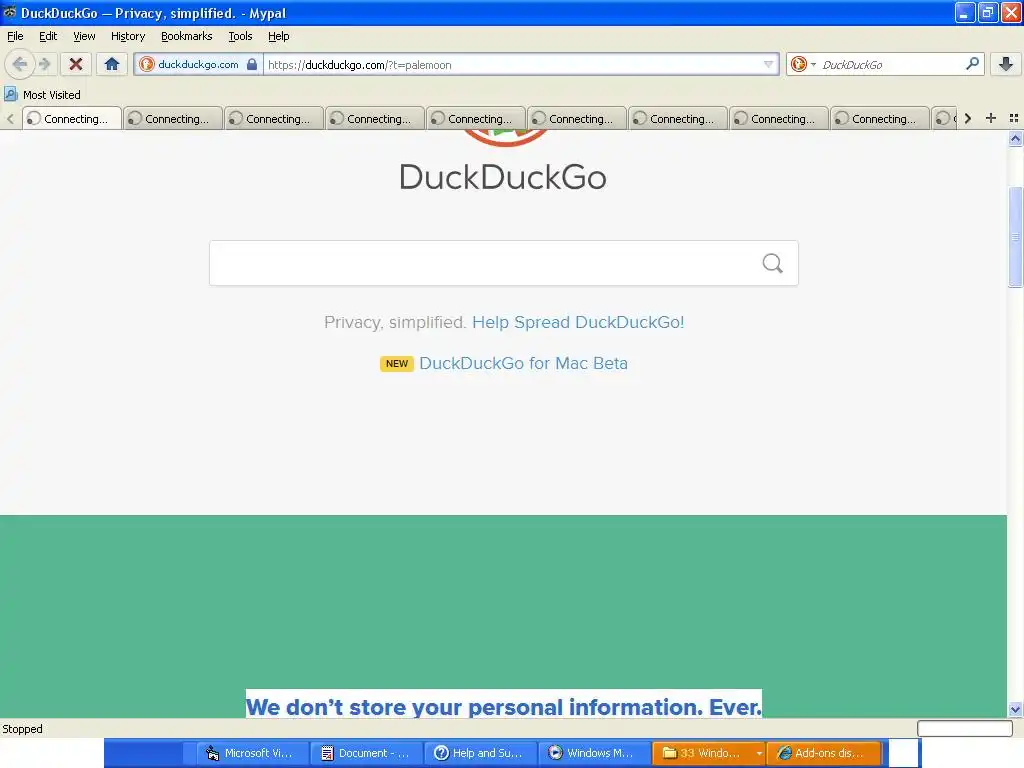Stop loading with the red X button
This screenshot has width=1024, height=768.
pos(76,64)
